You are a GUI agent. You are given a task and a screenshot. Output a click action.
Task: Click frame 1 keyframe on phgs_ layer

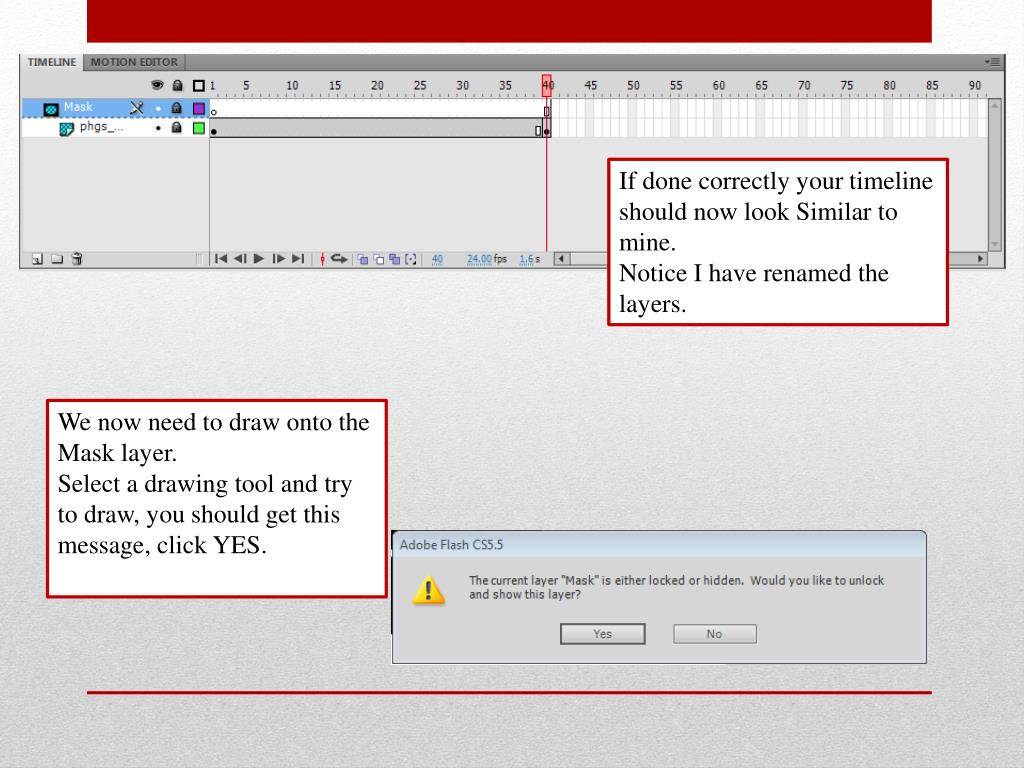click(214, 131)
